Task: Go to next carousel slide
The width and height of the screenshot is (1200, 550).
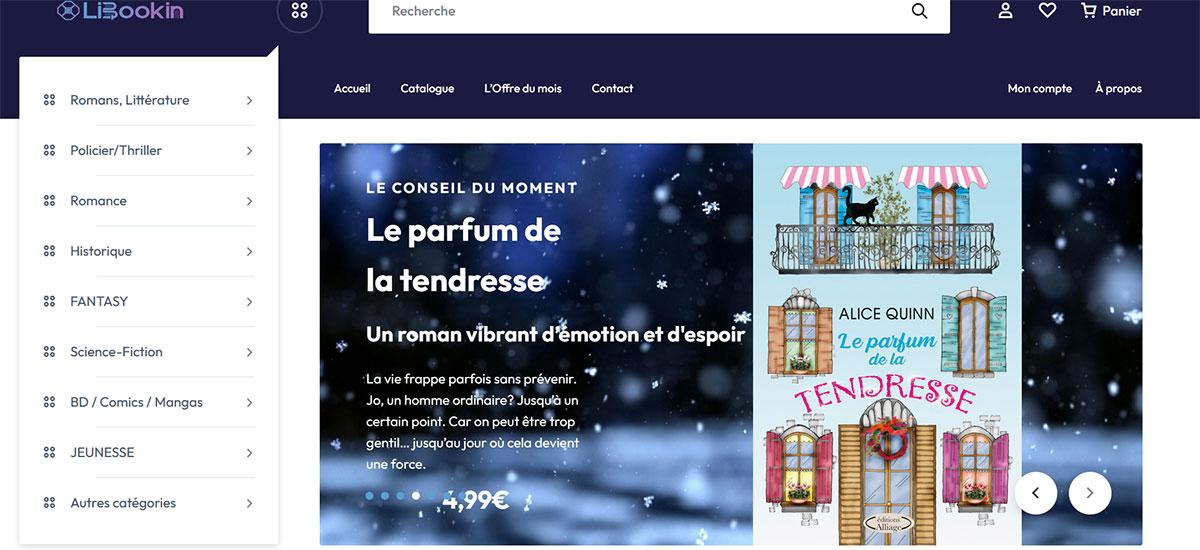Action: 1090,492
